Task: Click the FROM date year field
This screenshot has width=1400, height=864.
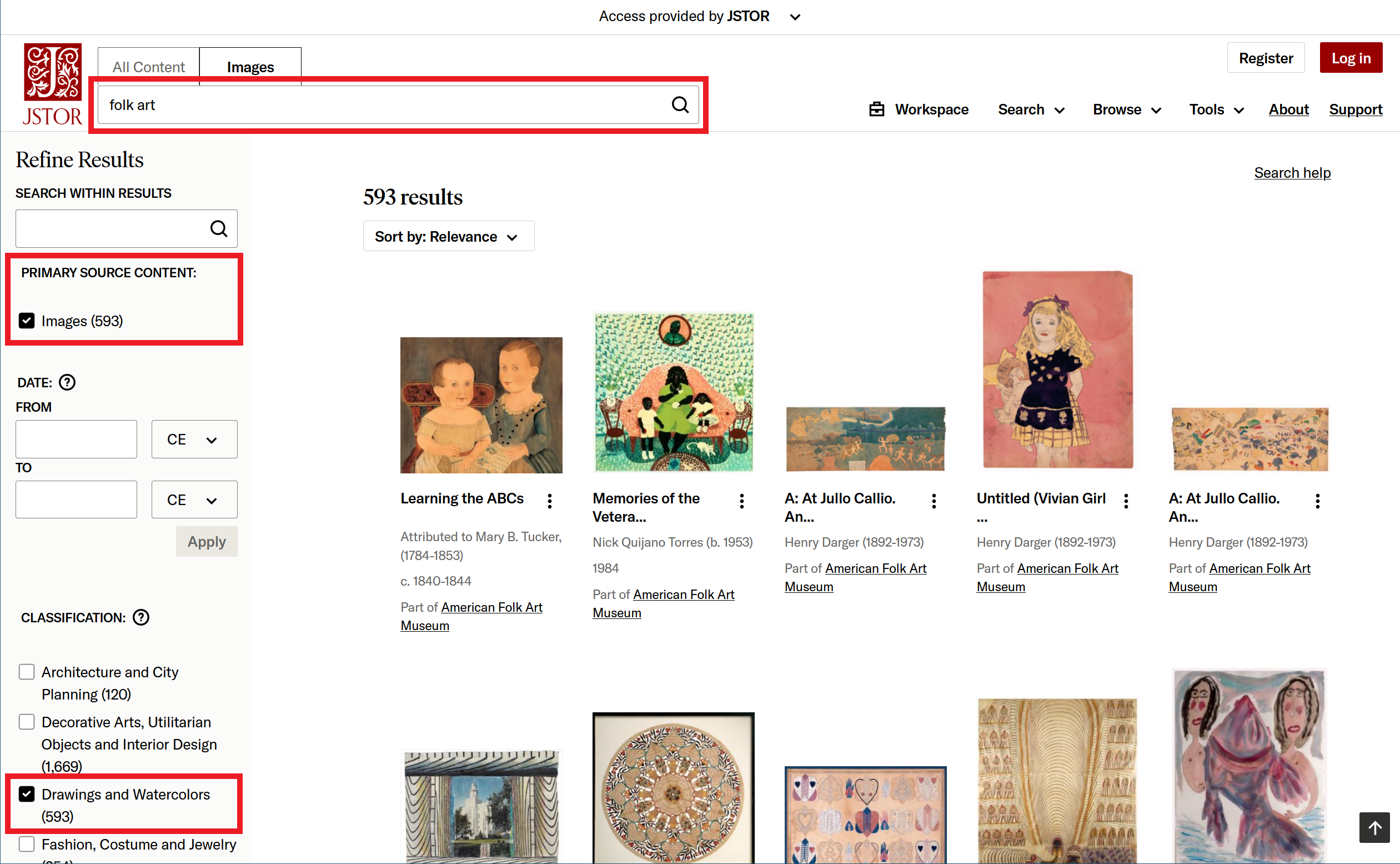Action: pos(76,440)
